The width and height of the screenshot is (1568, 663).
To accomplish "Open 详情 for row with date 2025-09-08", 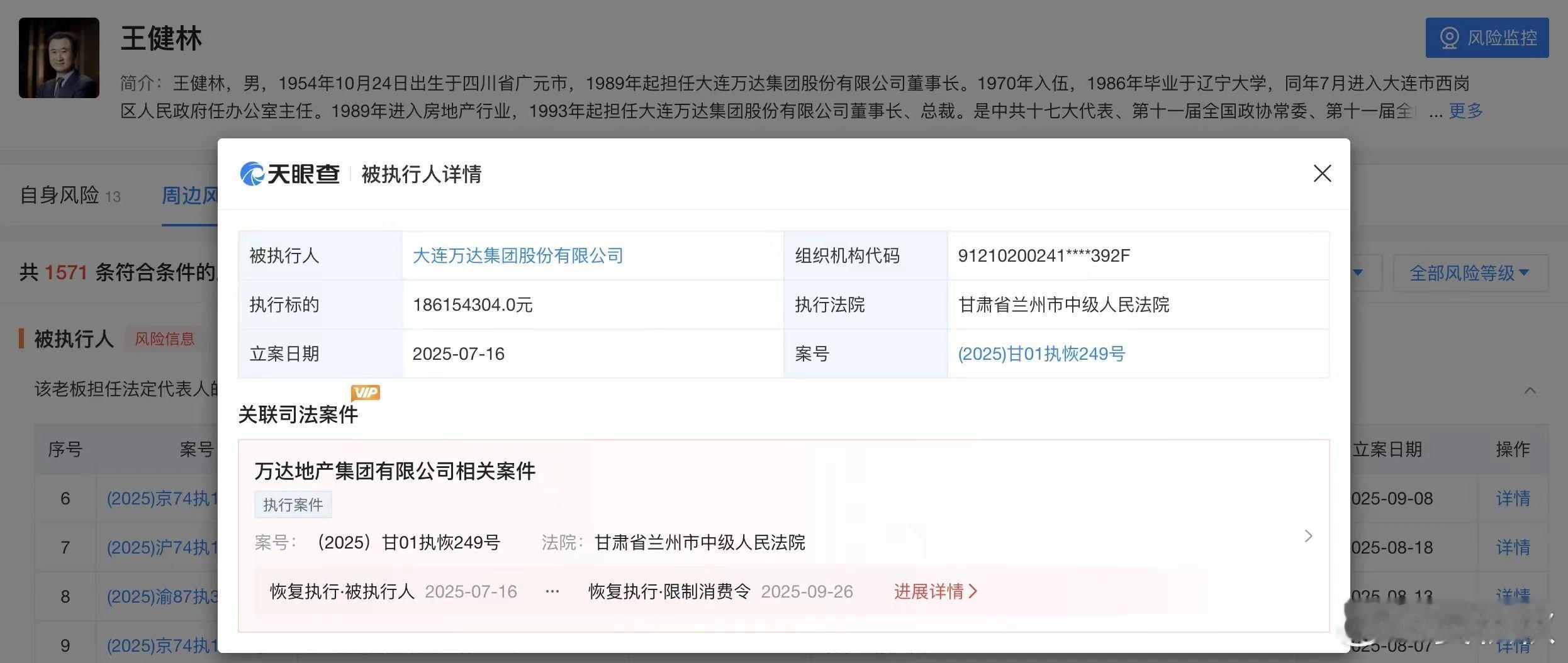I will [x=1513, y=499].
